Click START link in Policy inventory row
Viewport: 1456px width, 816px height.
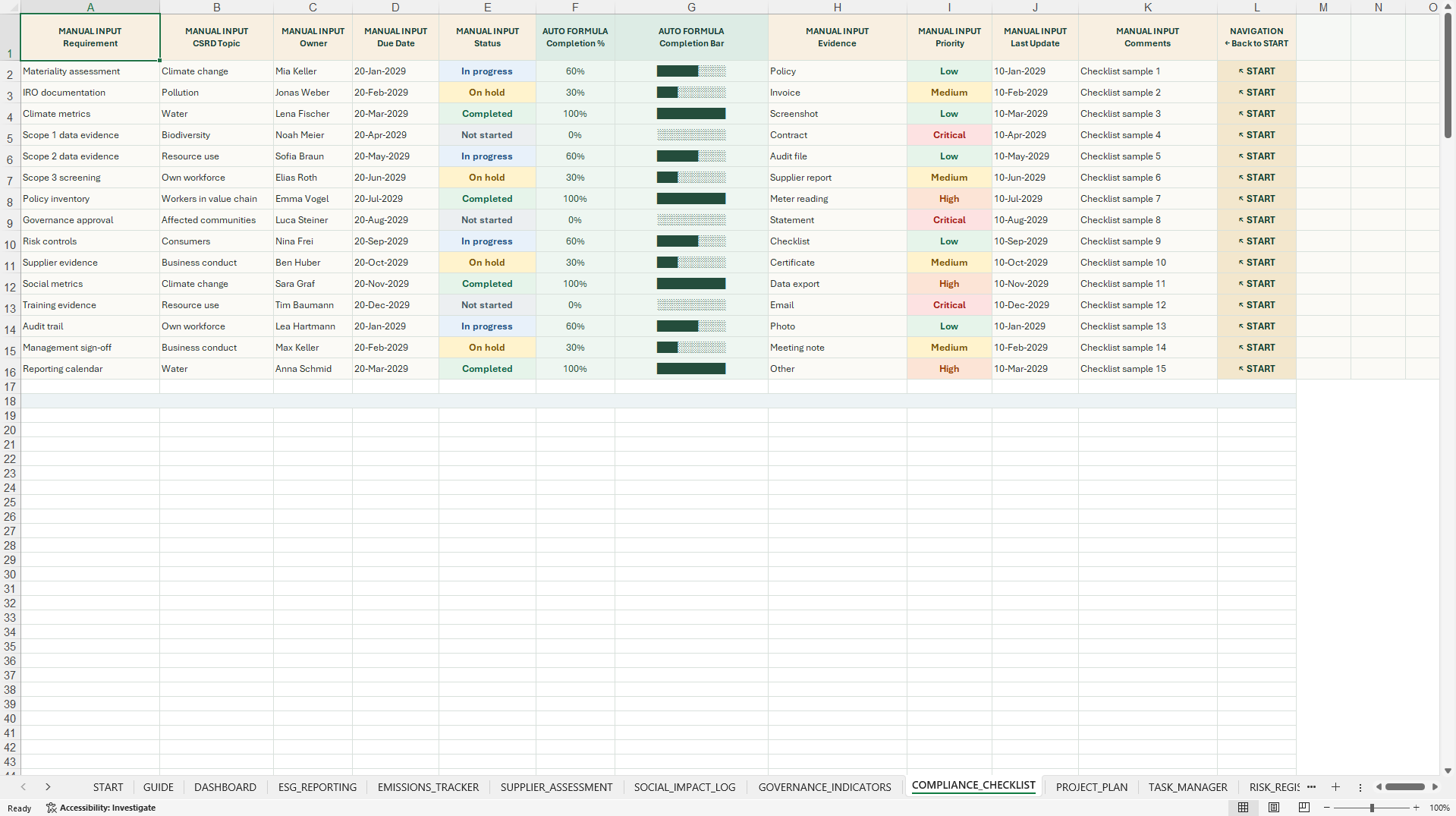click(1256, 199)
